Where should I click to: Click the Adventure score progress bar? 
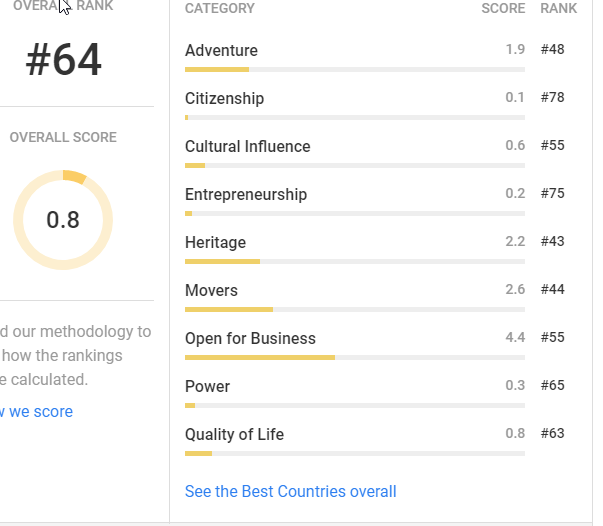point(354,69)
